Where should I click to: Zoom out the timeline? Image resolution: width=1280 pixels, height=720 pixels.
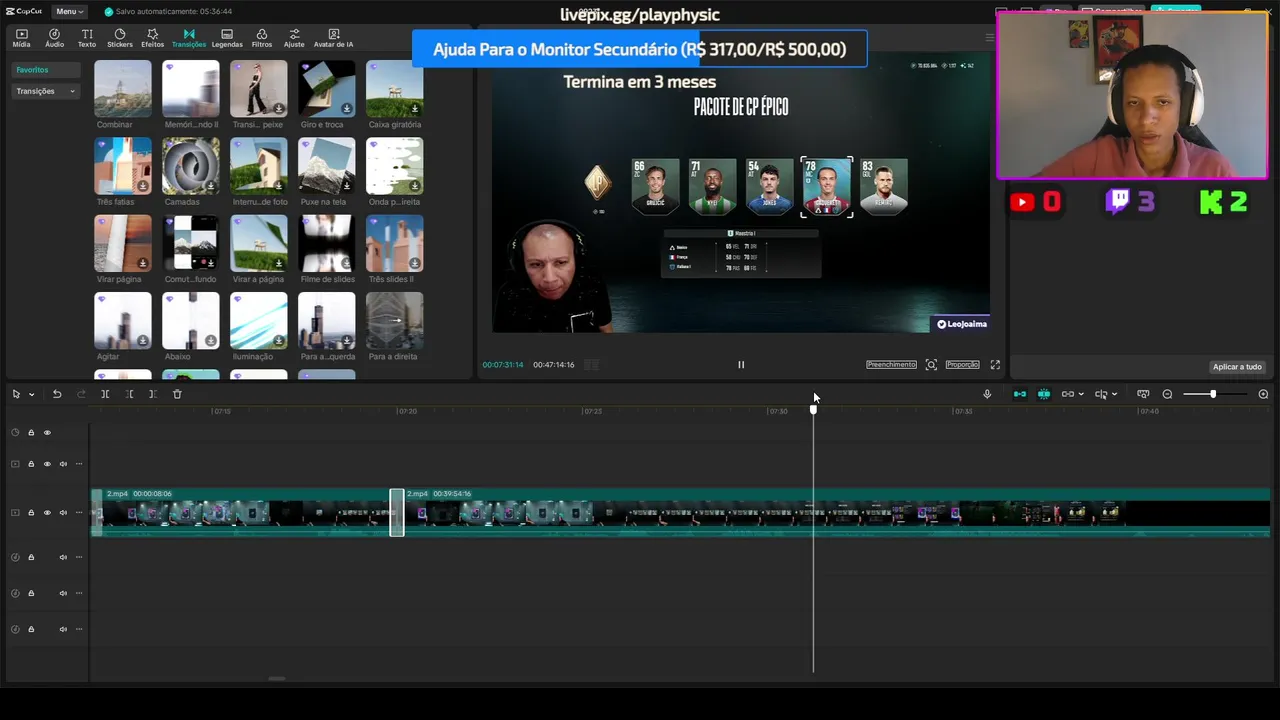click(x=1167, y=394)
